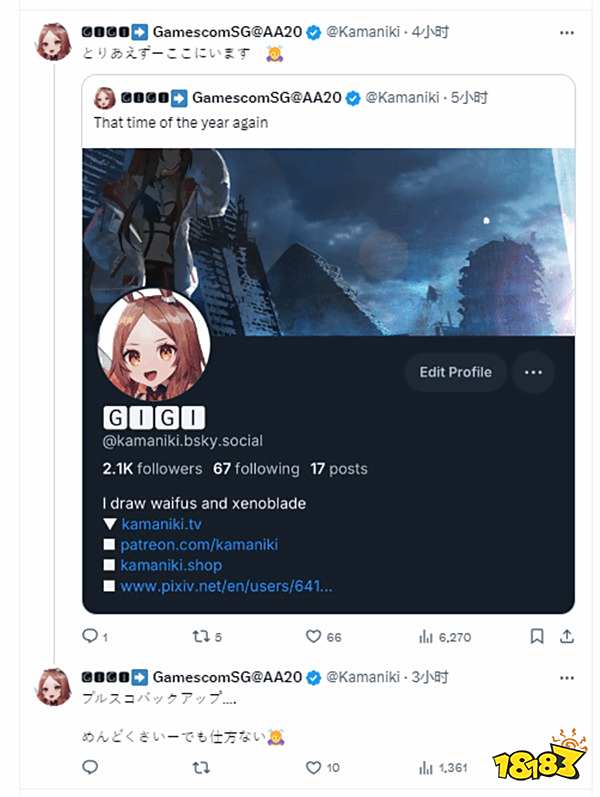
Task: Open more options for the bottom tweet
Action: tap(566, 678)
